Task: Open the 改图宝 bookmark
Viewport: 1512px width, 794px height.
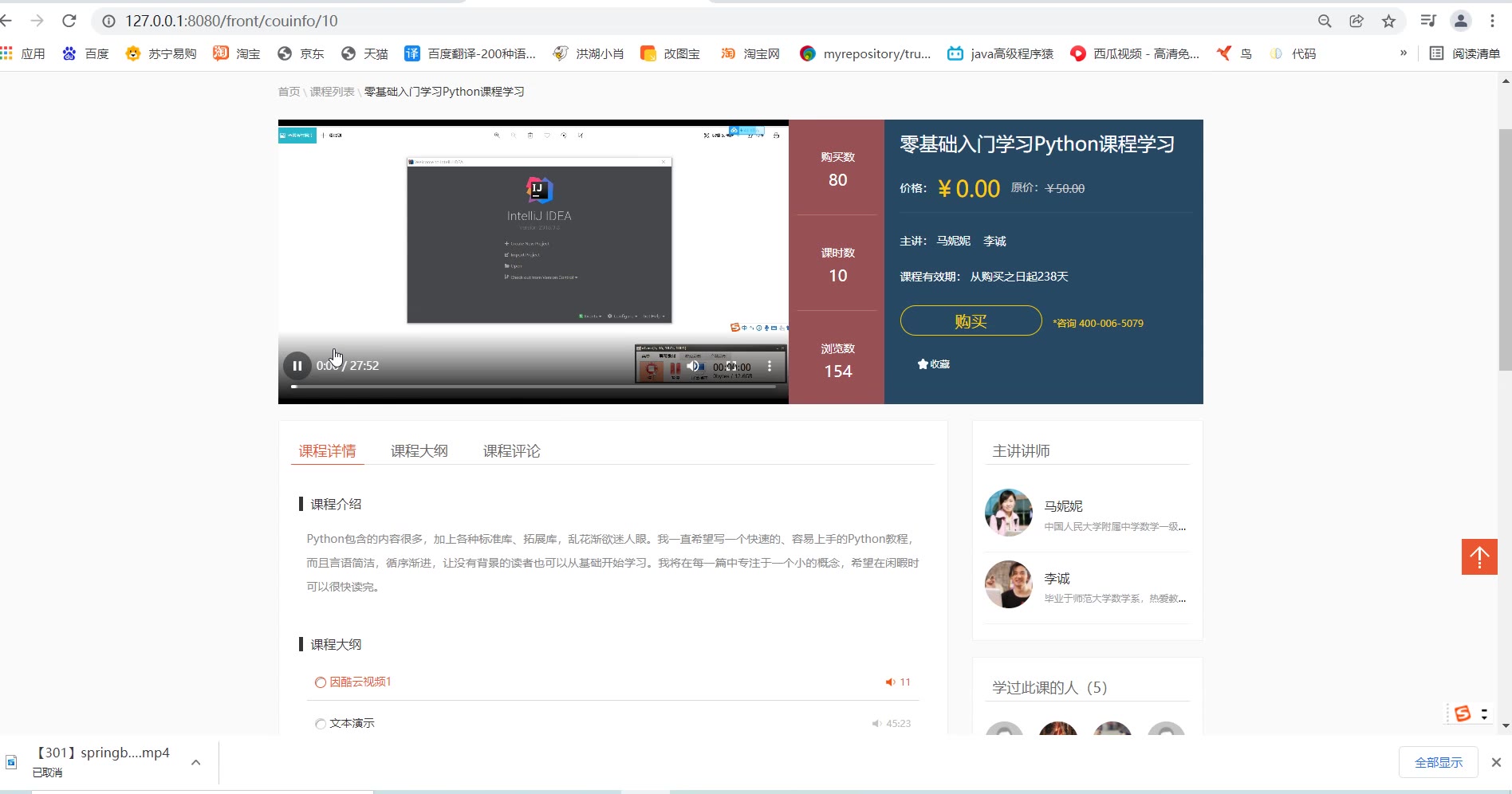Action: click(x=671, y=53)
